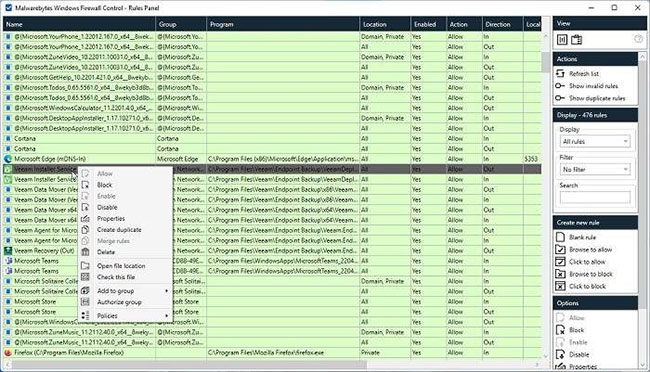The width and height of the screenshot is (650, 372).
Task: Click the Display - 476 rules header
Action: click(x=595, y=115)
